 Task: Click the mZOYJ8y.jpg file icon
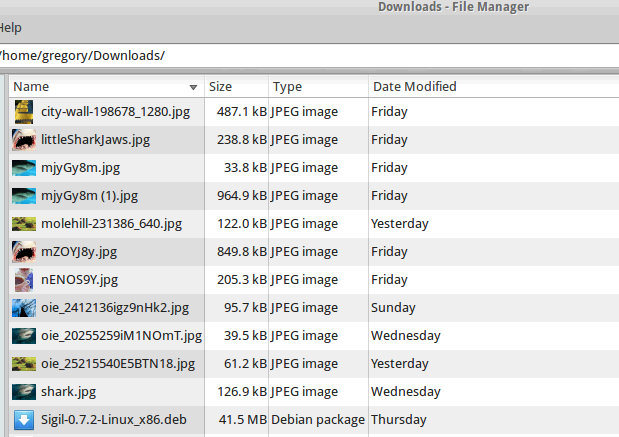pyautogui.click(x=23, y=251)
